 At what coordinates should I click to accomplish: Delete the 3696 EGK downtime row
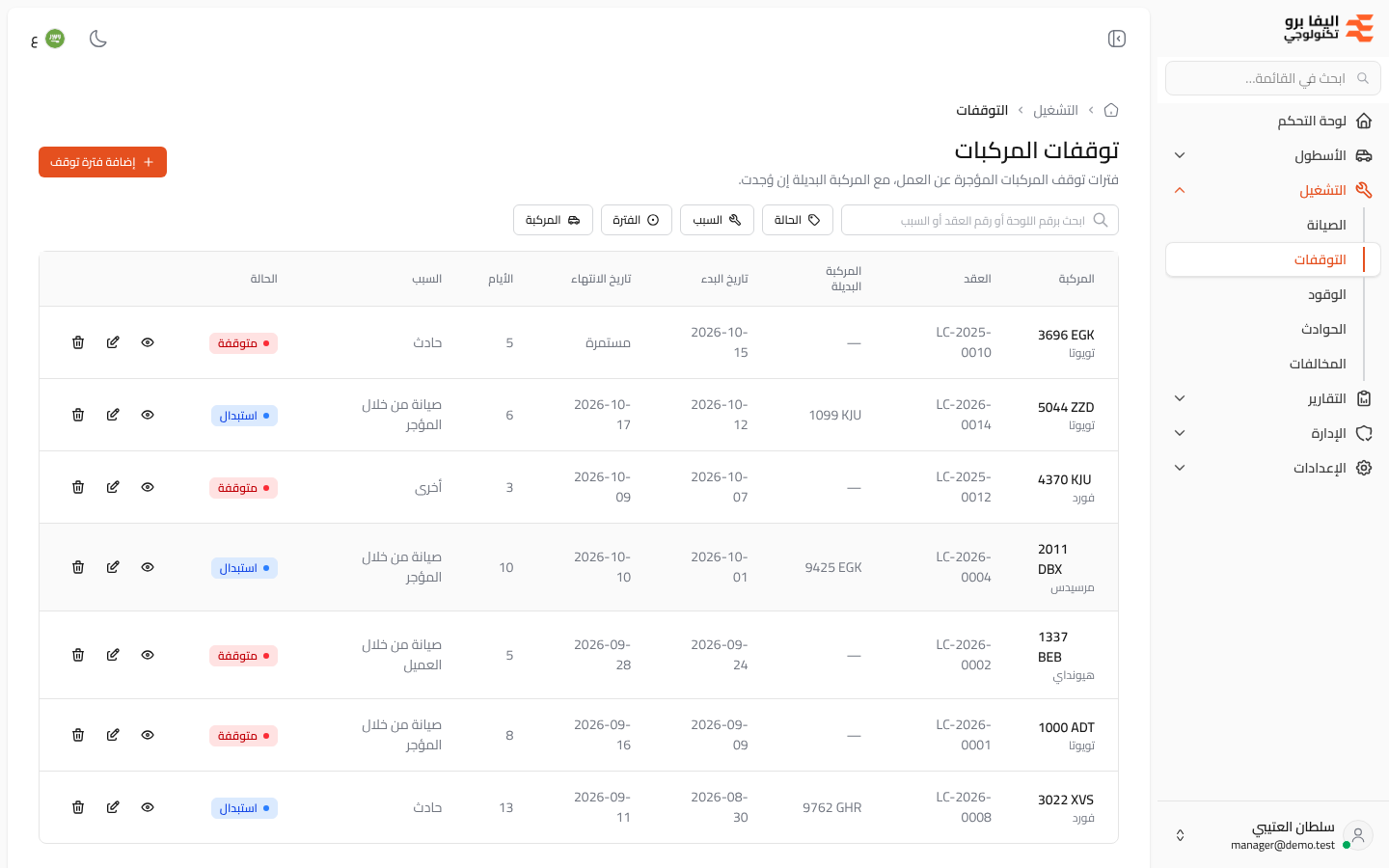pyautogui.click(x=78, y=342)
